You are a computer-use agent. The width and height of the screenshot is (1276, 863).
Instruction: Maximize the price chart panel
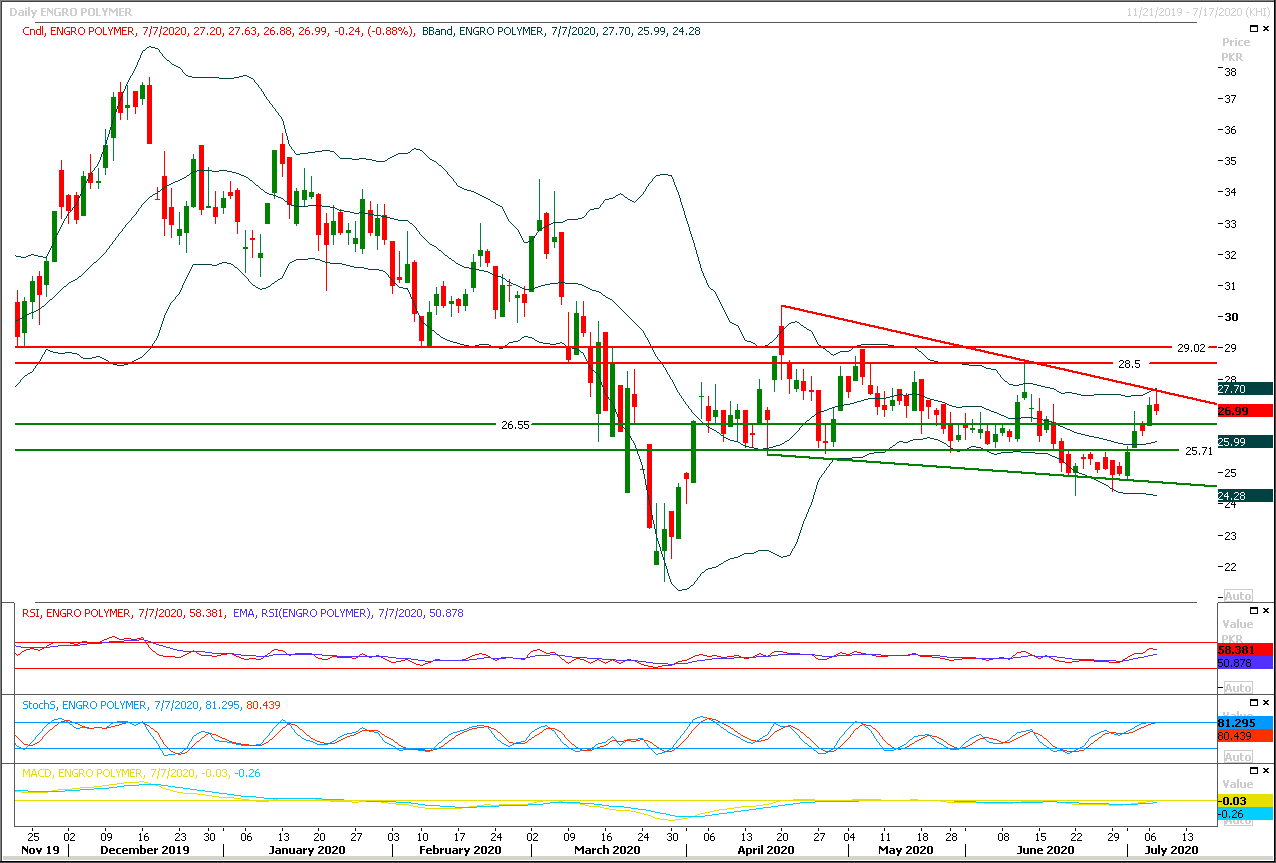[x=1255, y=29]
